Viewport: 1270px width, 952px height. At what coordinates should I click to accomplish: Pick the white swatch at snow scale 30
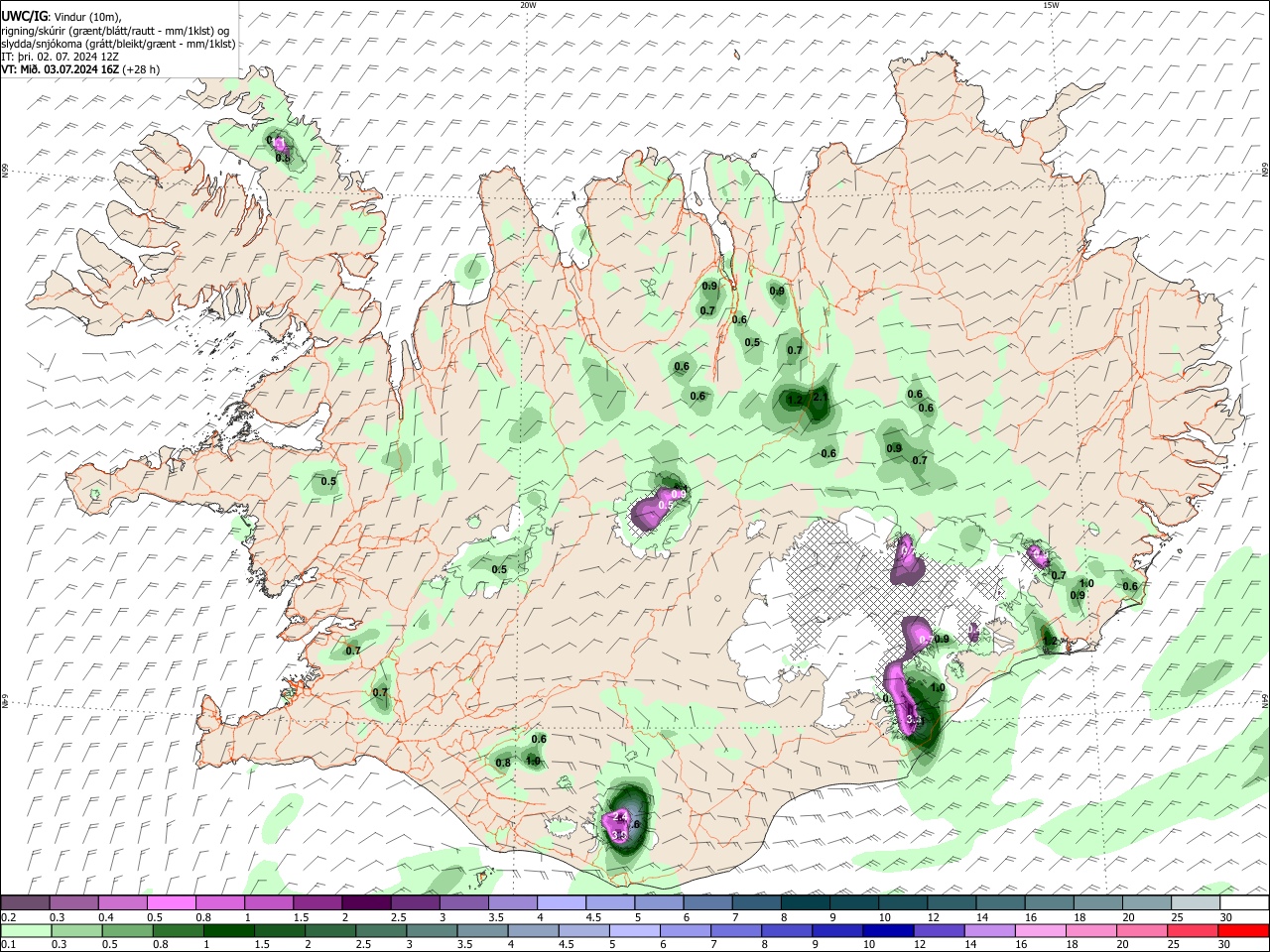(1245, 903)
